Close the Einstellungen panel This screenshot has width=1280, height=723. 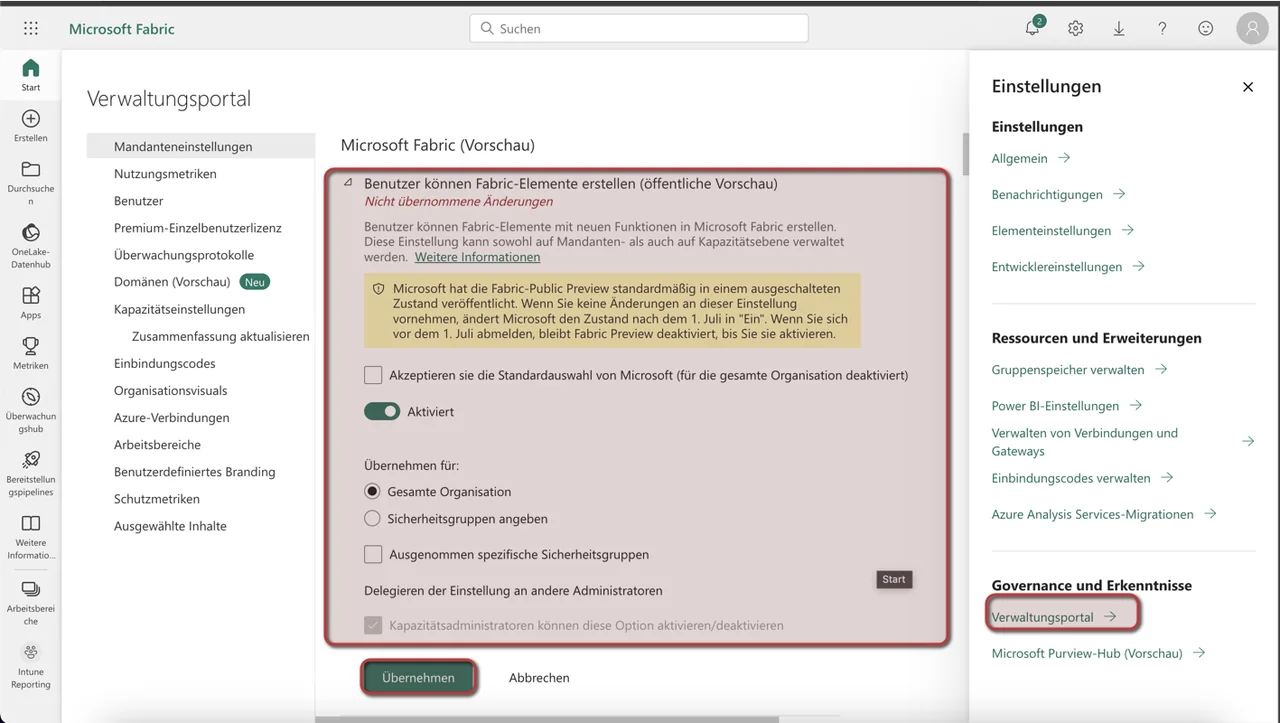pyautogui.click(x=1248, y=87)
